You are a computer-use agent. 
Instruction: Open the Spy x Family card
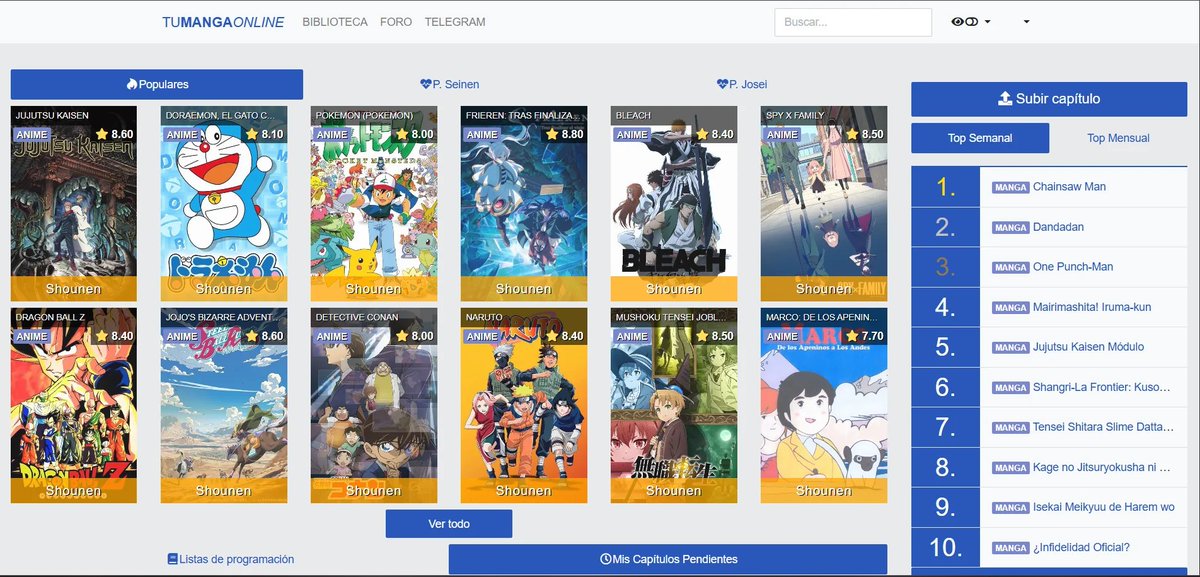tap(824, 204)
